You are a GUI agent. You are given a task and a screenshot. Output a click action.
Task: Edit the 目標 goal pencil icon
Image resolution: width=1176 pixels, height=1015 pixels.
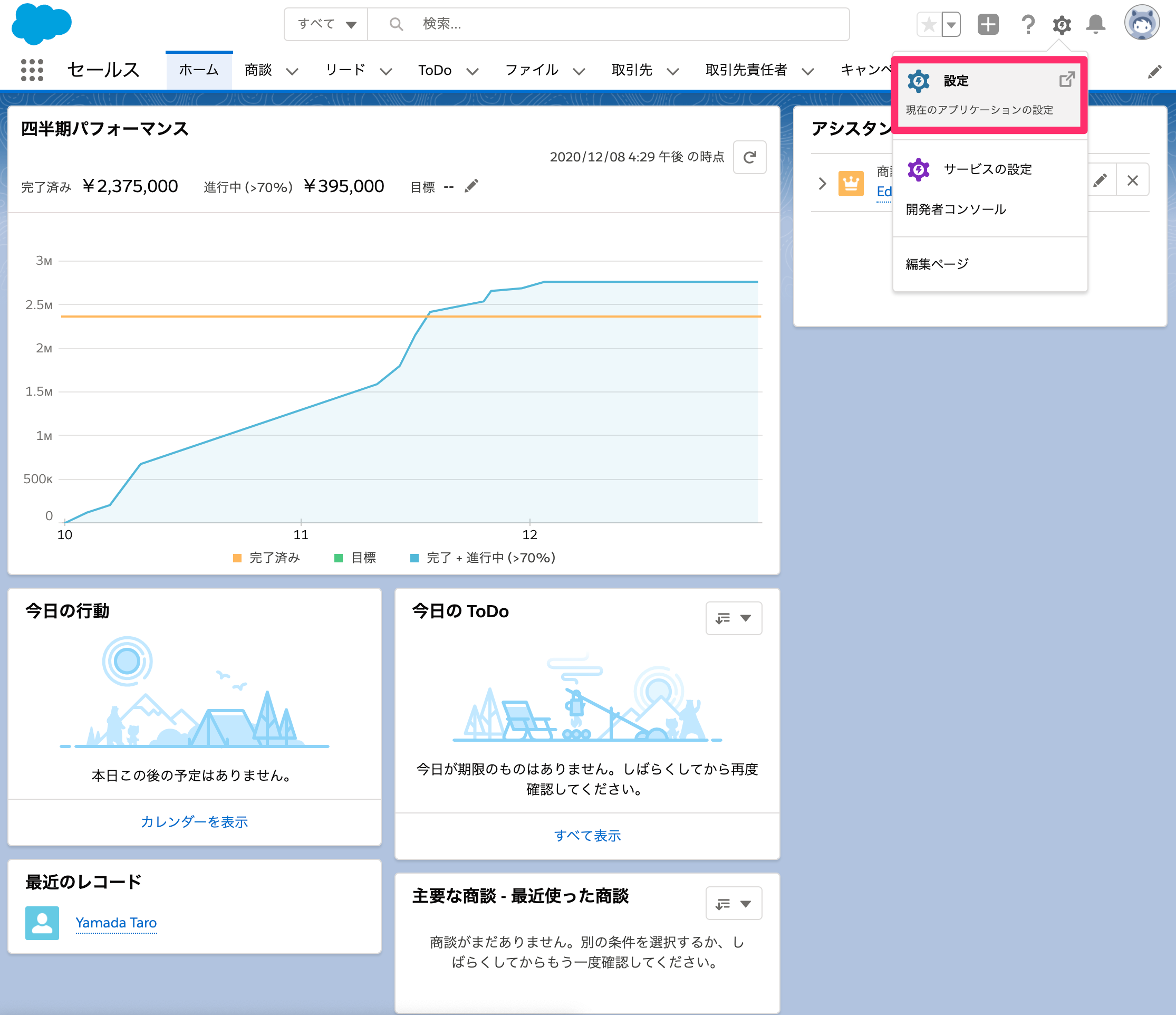(x=471, y=186)
